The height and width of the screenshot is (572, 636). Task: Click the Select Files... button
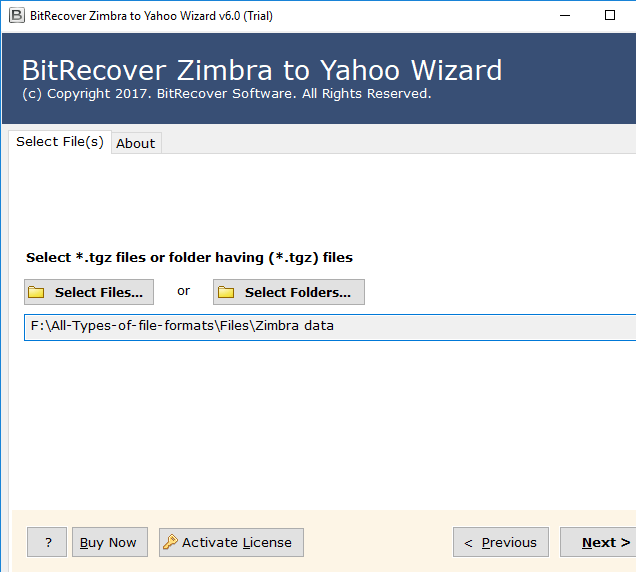pyautogui.click(x=89, y=292)
